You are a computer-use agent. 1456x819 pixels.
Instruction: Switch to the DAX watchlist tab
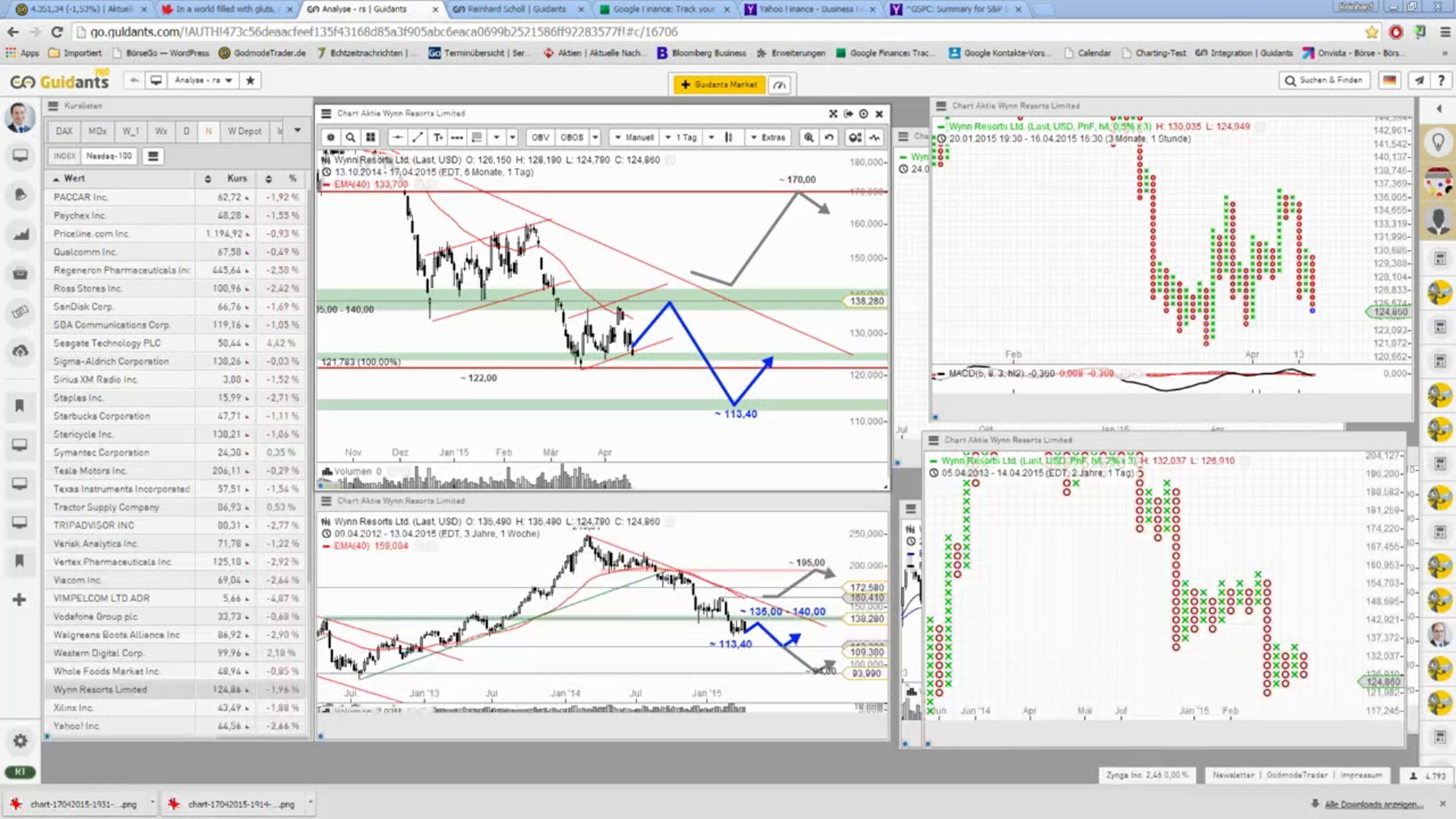tap(64, 131)
